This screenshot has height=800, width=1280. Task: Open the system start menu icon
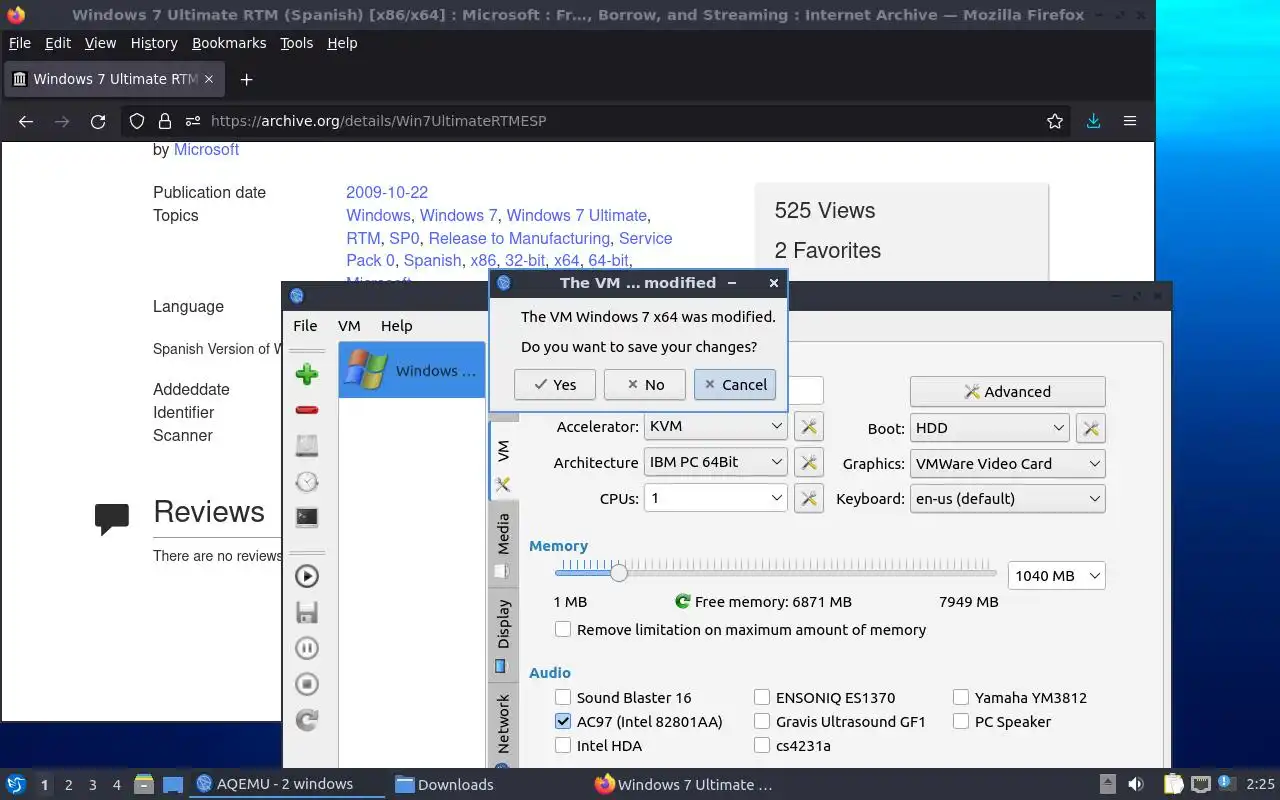(16, 784)
